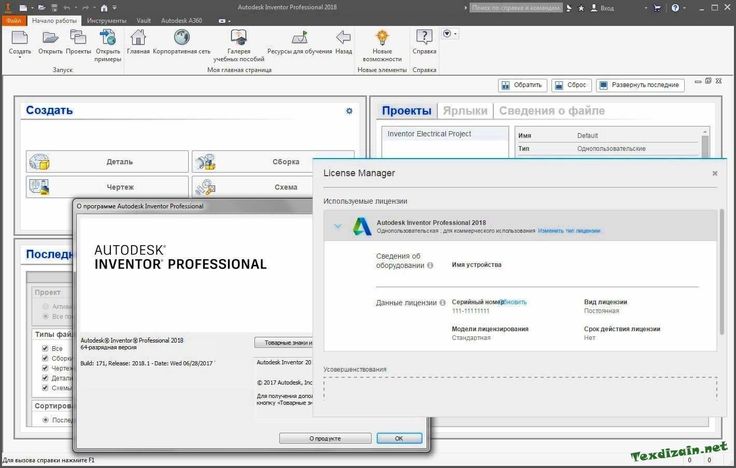Toggle the Детали file type checkbox
This screenshot has width=736, height=468.
tap(45, 378)
